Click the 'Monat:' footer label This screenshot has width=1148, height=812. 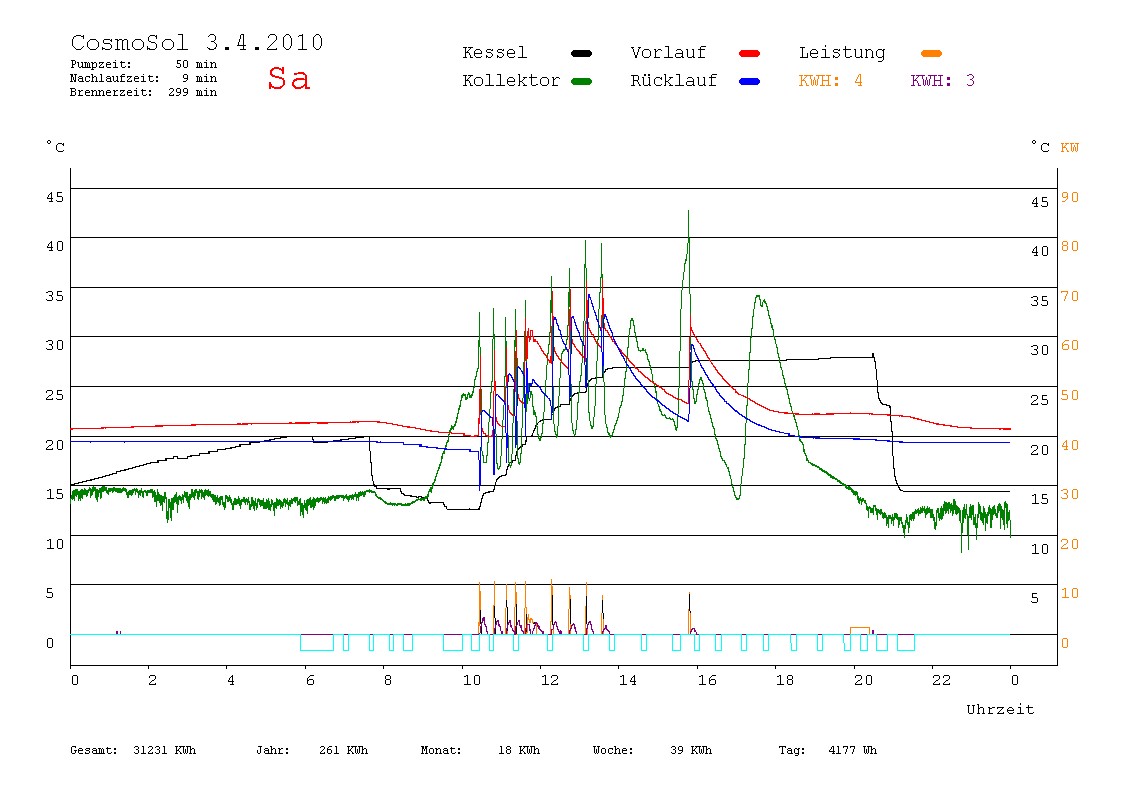441,750
